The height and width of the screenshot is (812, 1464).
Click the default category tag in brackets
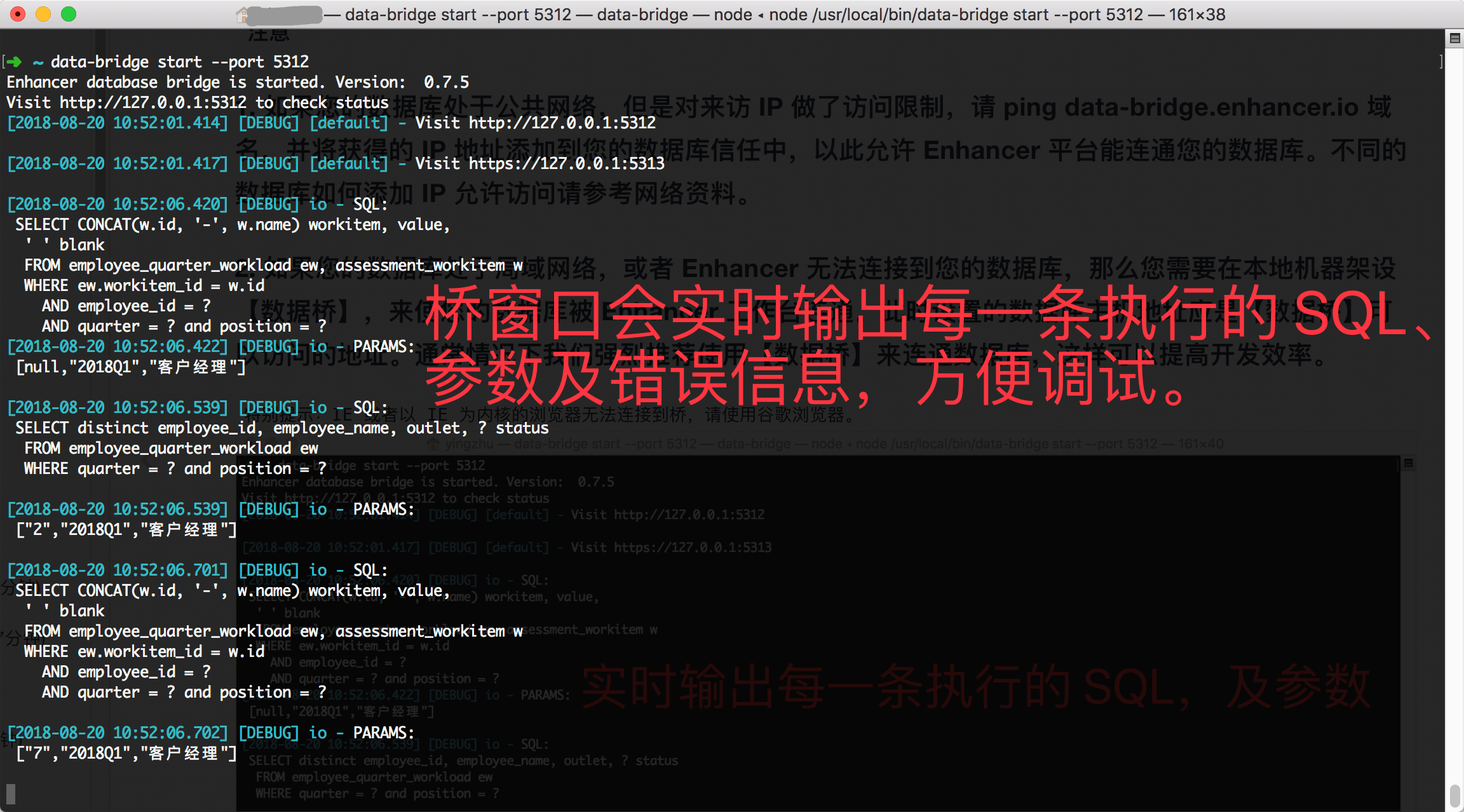pos(348,123)
